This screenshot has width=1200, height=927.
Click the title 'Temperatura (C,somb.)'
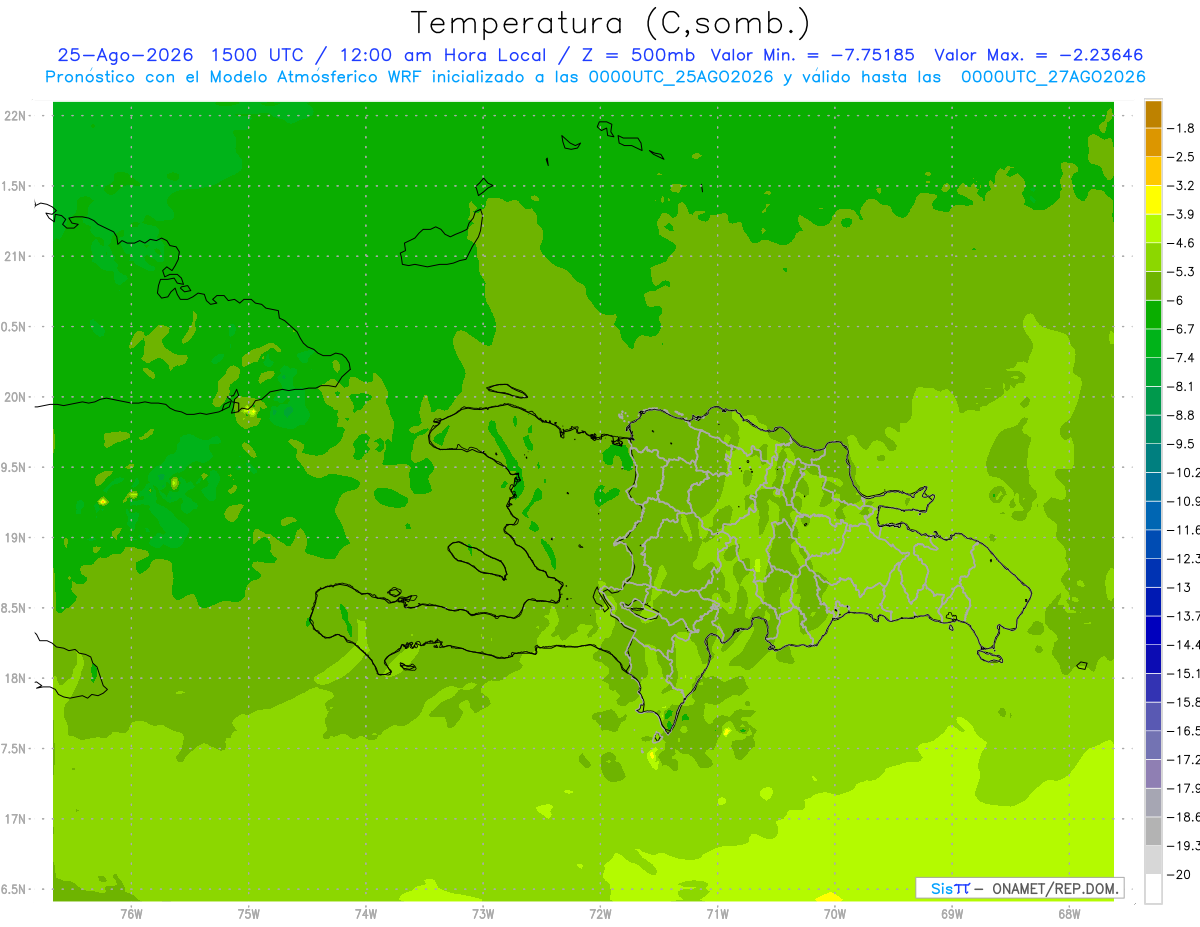610,23
